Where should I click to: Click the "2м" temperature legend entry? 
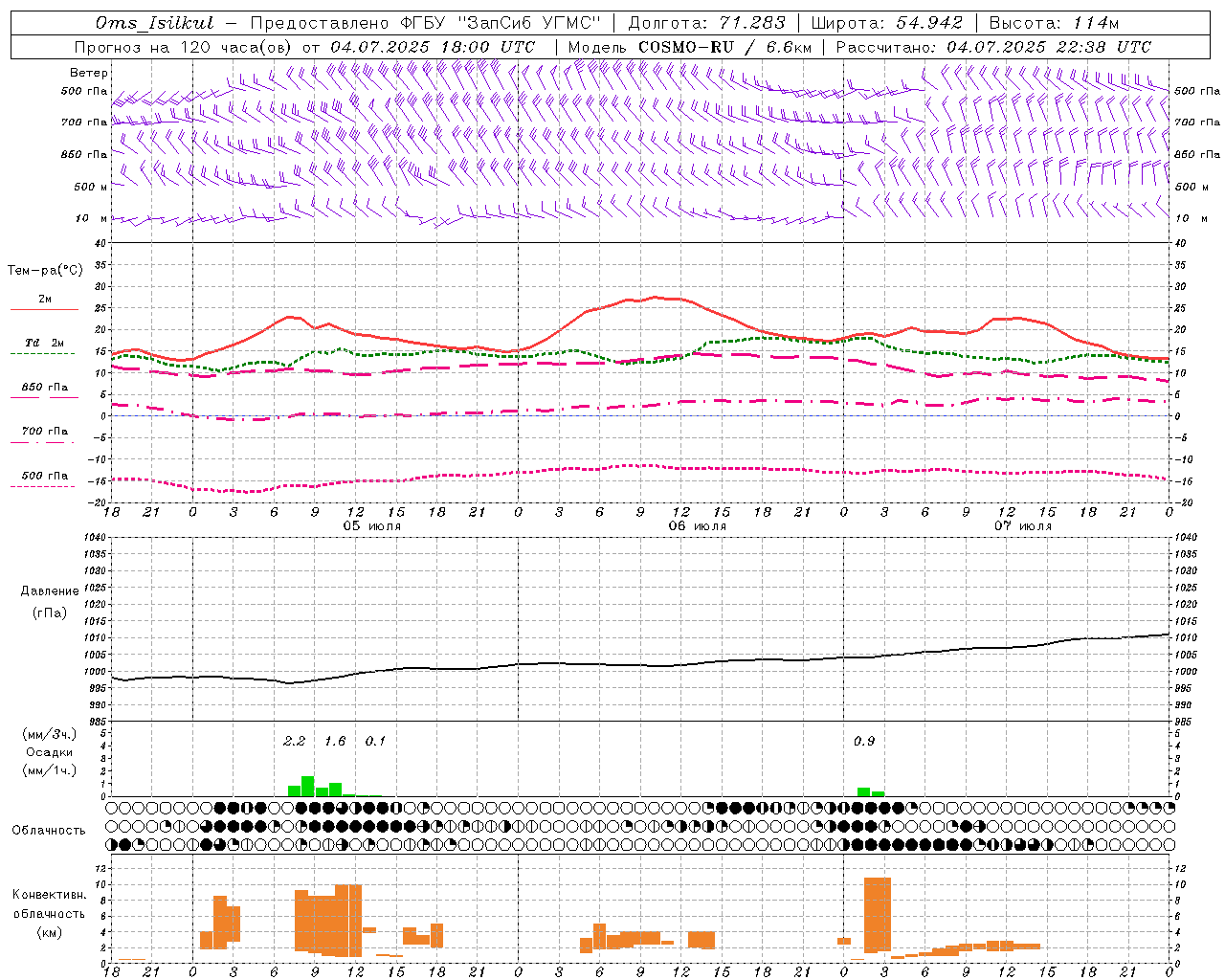pyautogui.click(x=45, y=300)
